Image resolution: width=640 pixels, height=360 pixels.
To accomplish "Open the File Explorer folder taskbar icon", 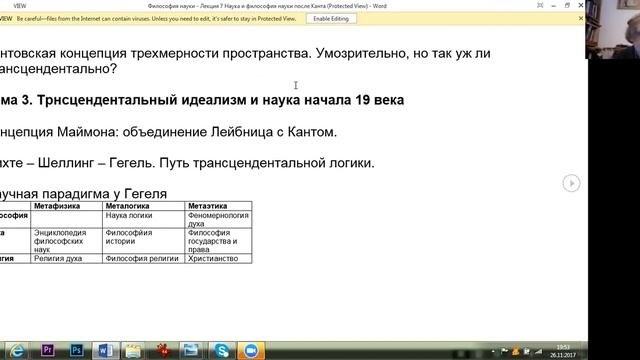I will tap(133, 351).
